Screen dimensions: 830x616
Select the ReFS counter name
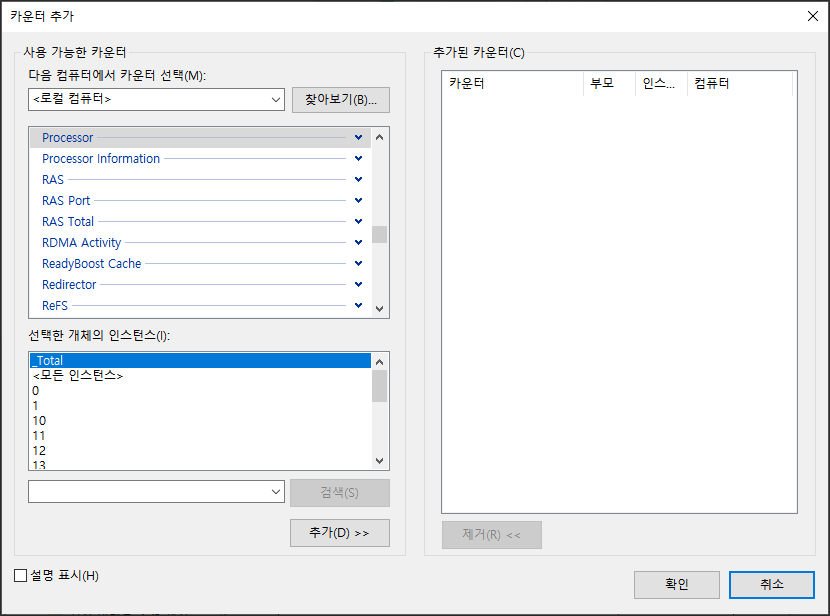click(55, 306)
